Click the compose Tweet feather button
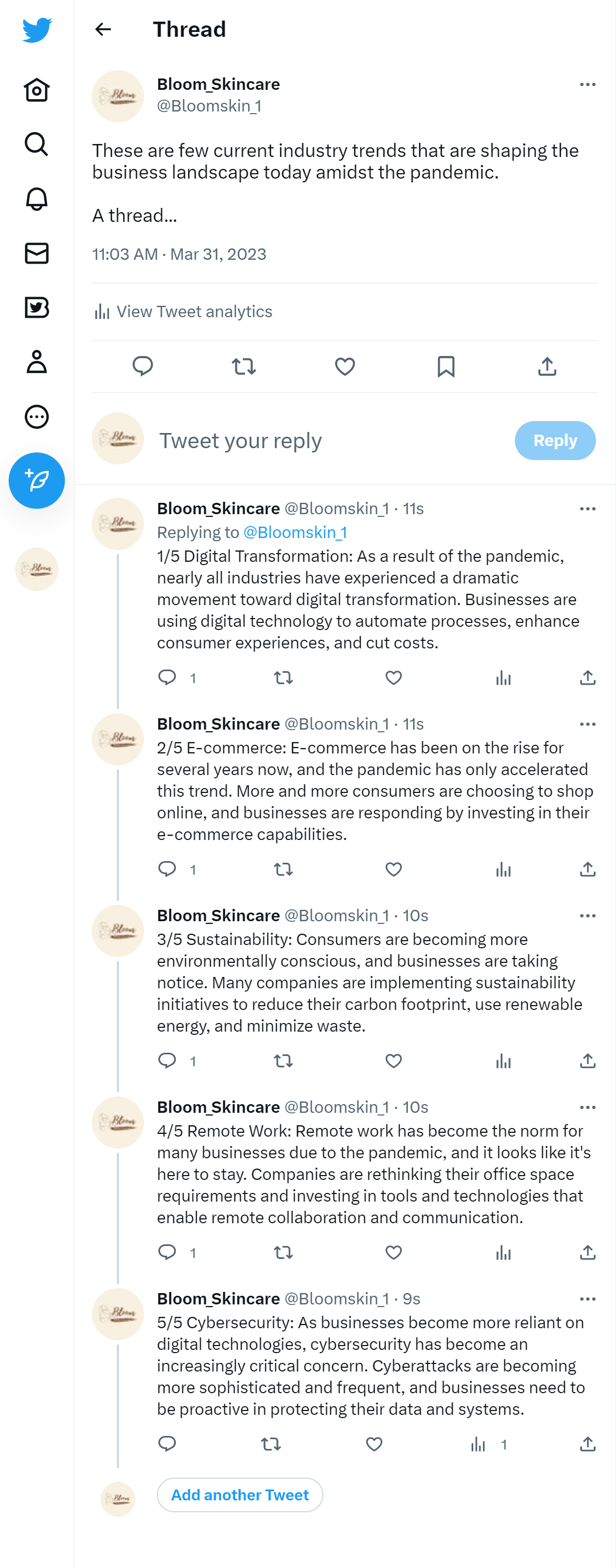This screenshot has width=616, height=1568. tap(36, 480)
